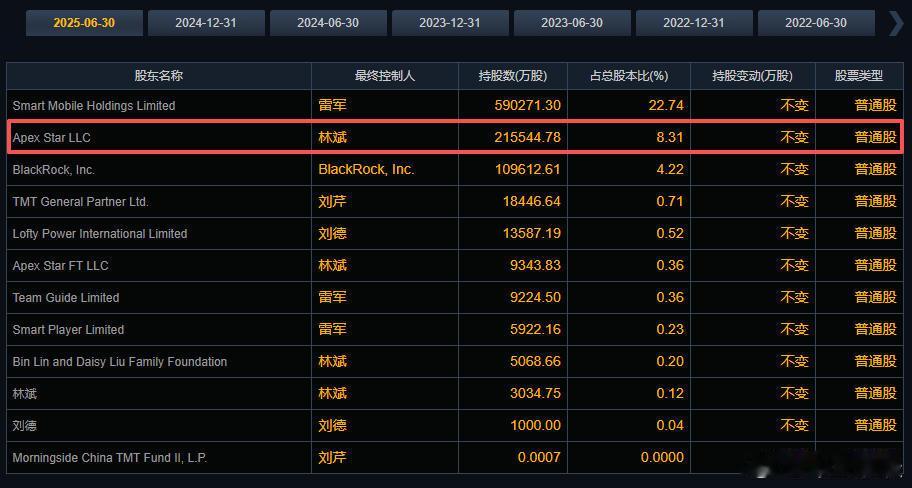Select the 2025-06-30 date tab

coord(84,23)
